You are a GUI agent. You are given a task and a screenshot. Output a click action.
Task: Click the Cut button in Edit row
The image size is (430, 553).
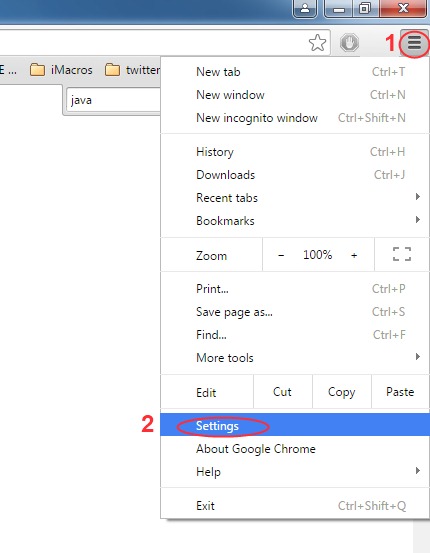coord(283,392)
